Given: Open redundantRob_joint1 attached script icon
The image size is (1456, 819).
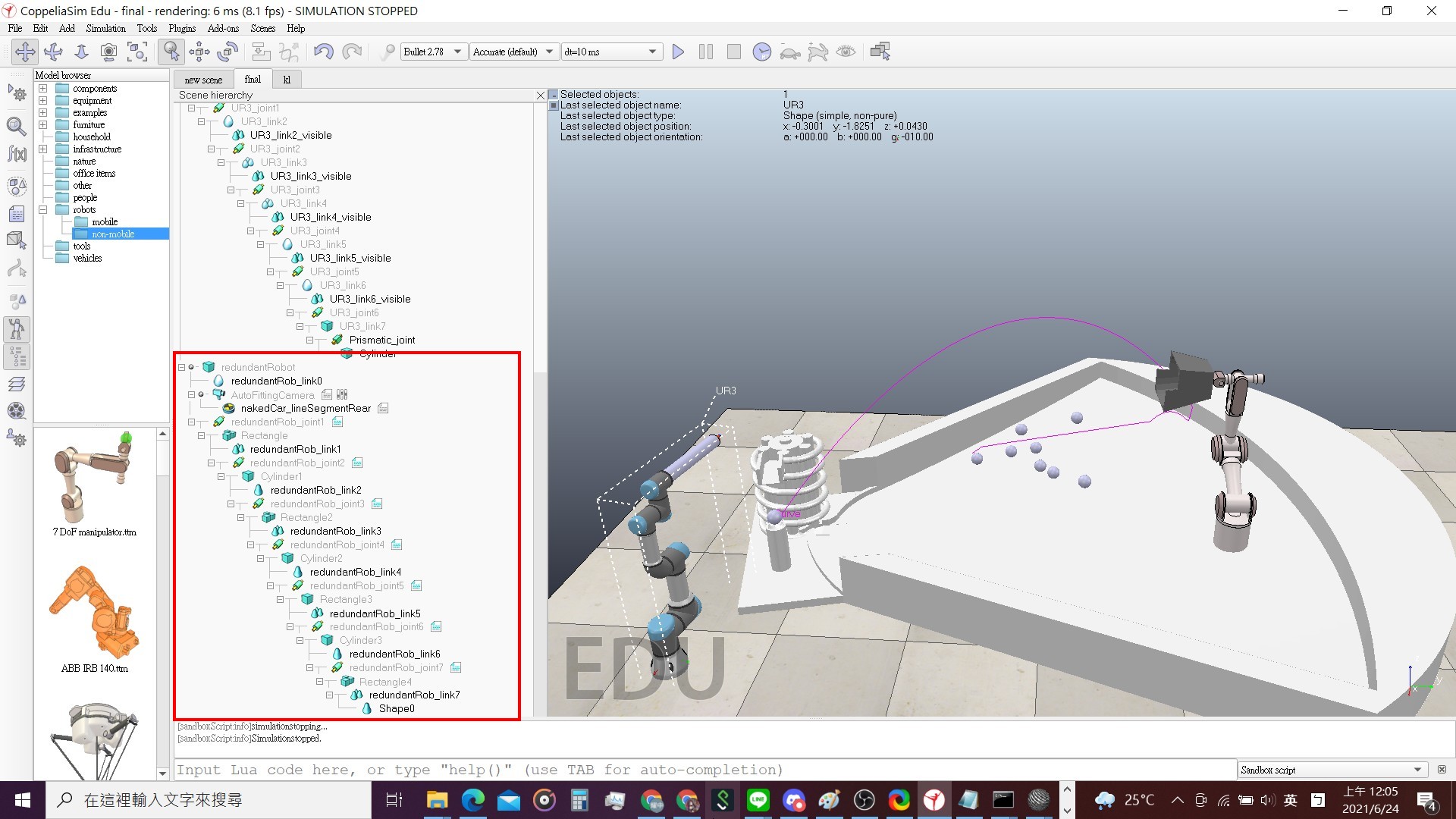Looking at the screenshot, I should (x=337, y=422).
